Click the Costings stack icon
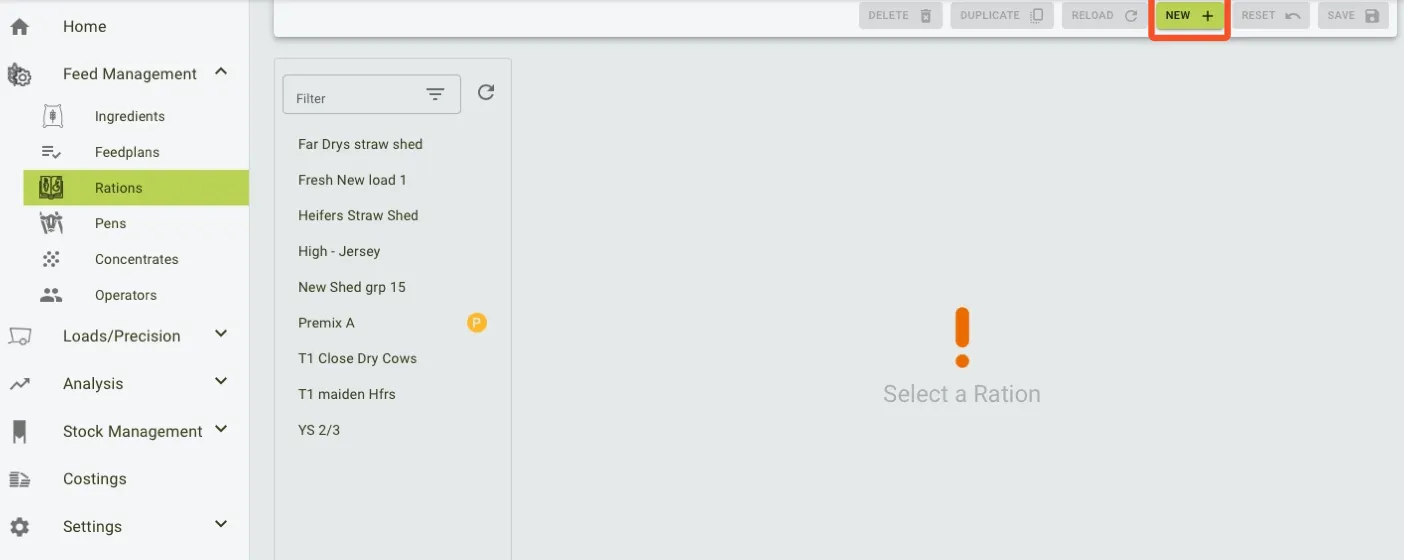This screenshot has width=1404, height=560. [x=19, y=479]
